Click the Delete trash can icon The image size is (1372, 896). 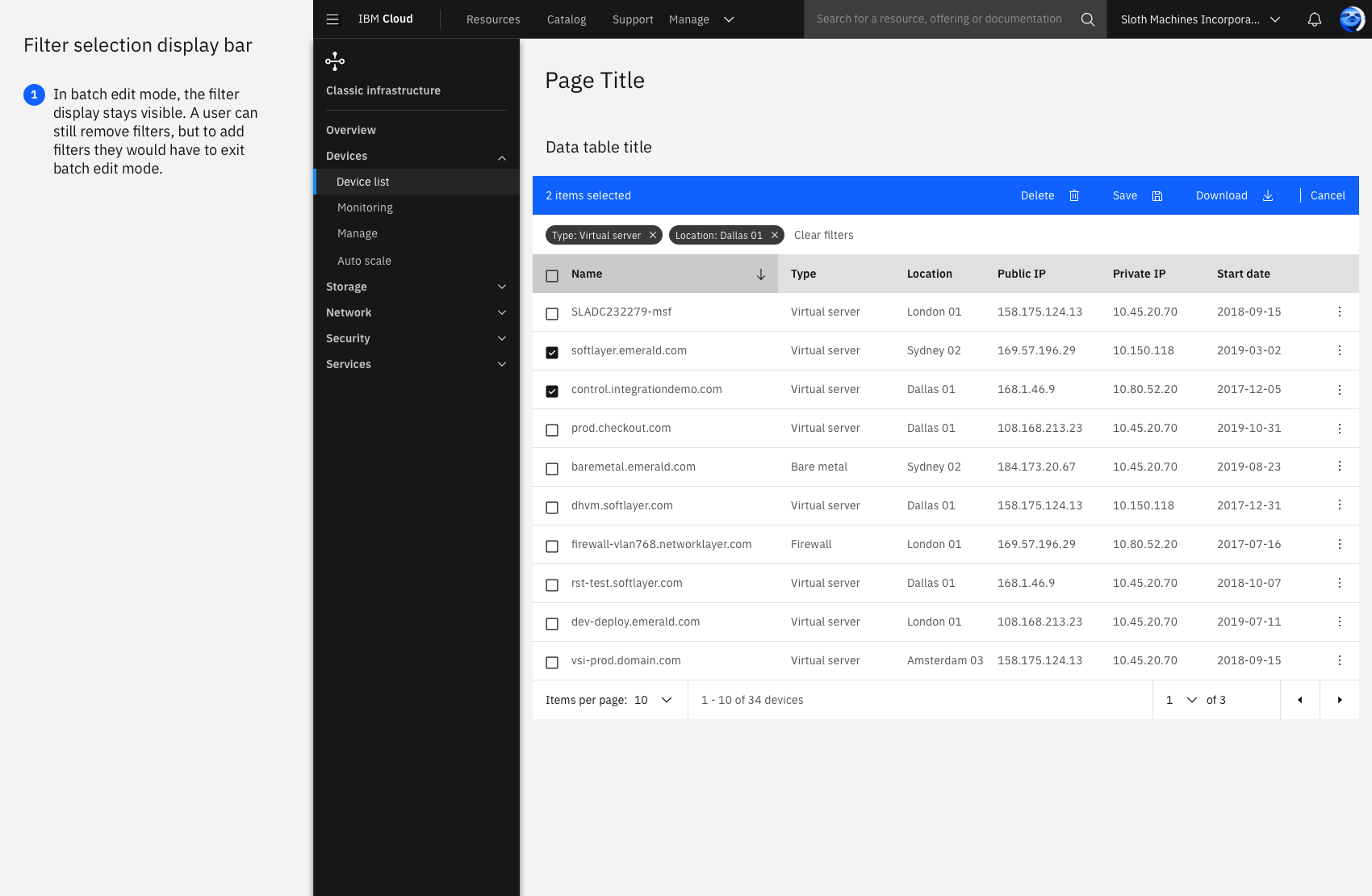[x=1074, y=195]
